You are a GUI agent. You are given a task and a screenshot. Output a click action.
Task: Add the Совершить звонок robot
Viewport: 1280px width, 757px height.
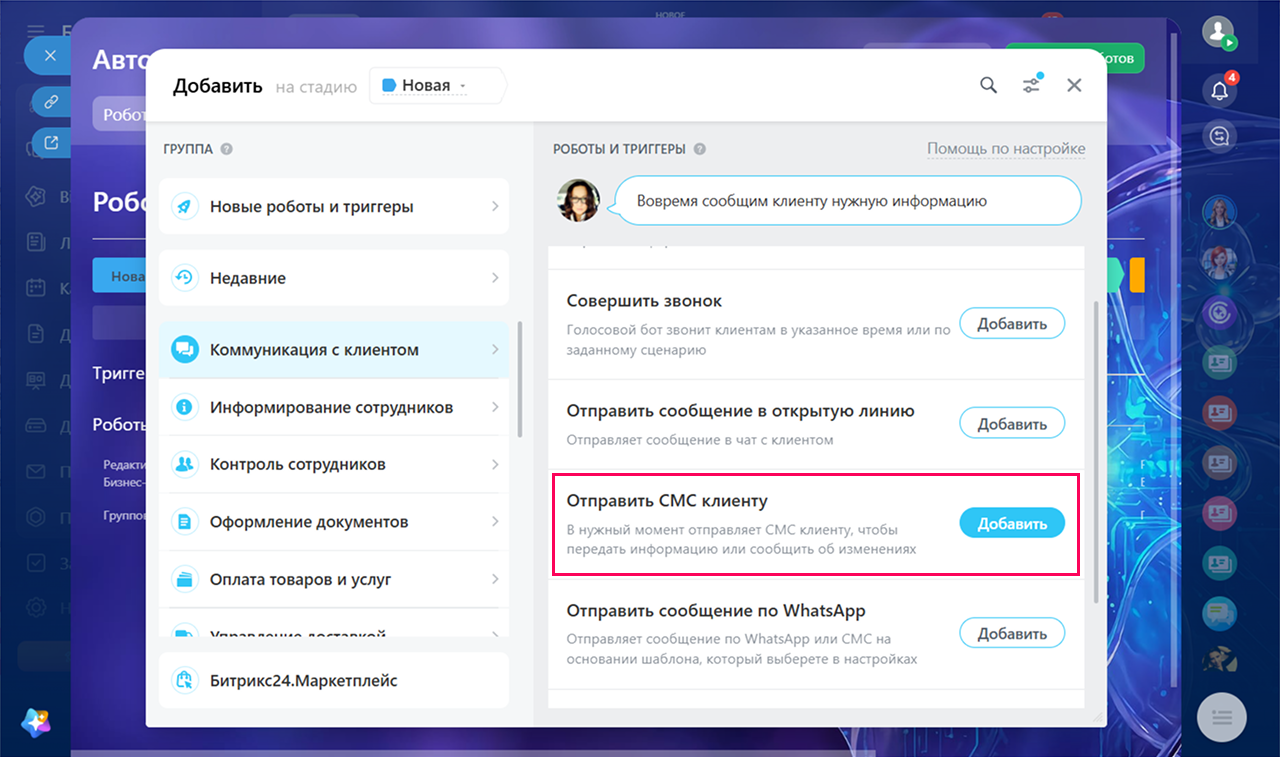[1012, 323]
